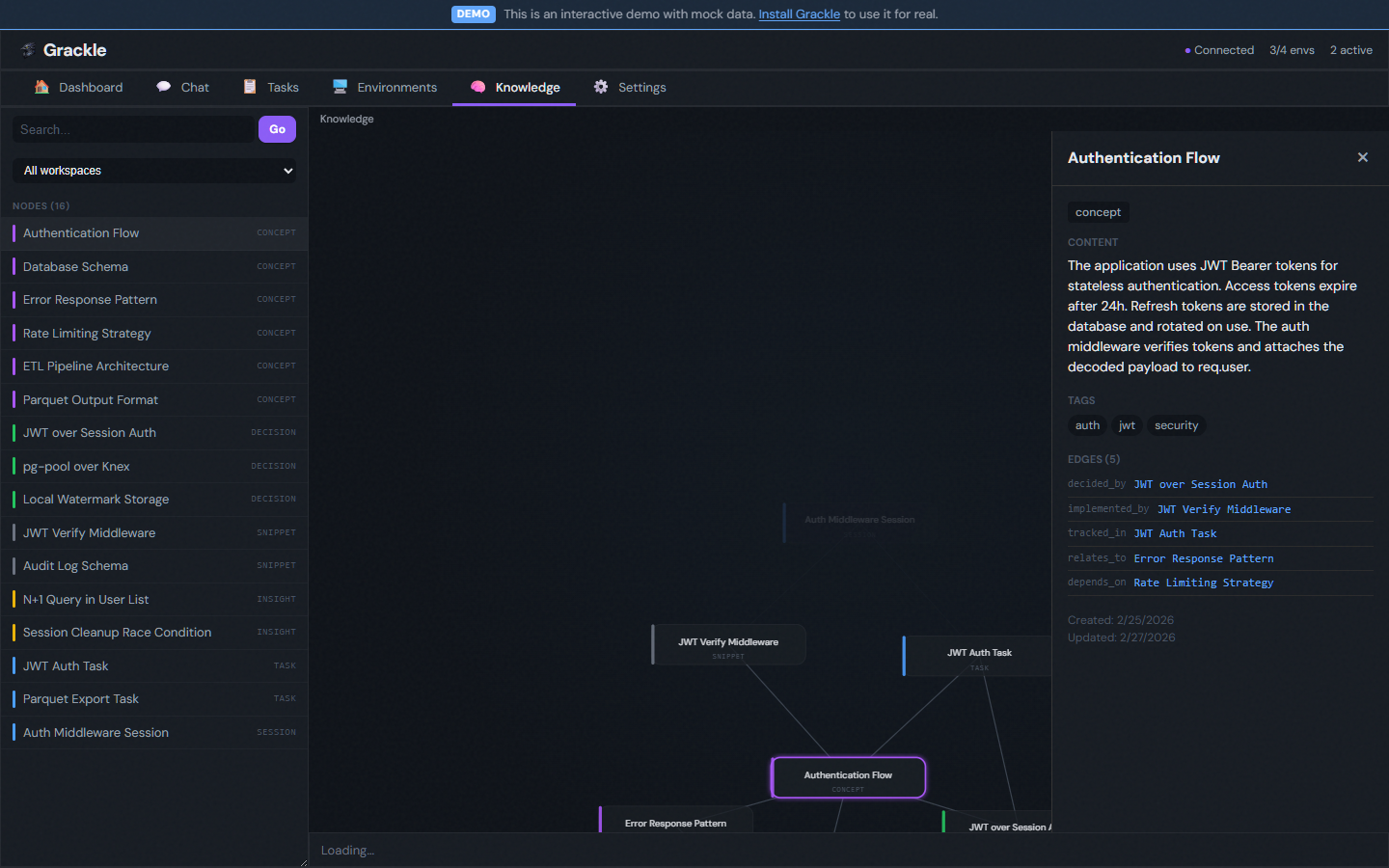The image size is (1389, 868).
Task: Collapse the NODES (16) list
Action: (40, 205)
